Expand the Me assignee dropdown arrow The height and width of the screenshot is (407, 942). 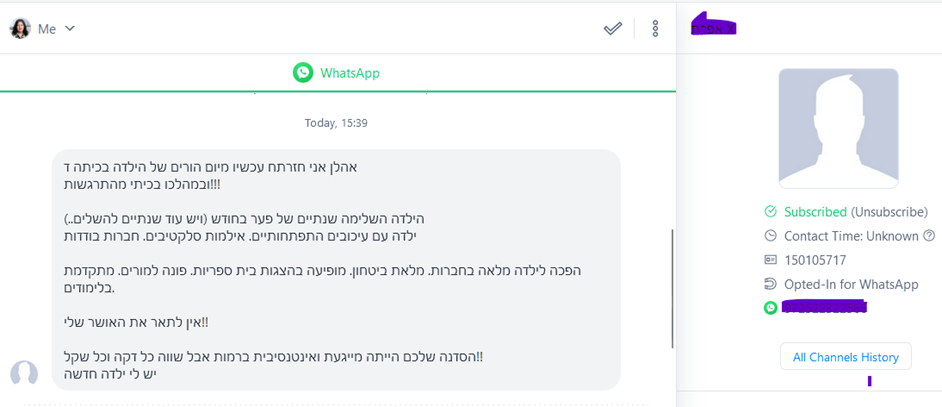pos(70,29)
